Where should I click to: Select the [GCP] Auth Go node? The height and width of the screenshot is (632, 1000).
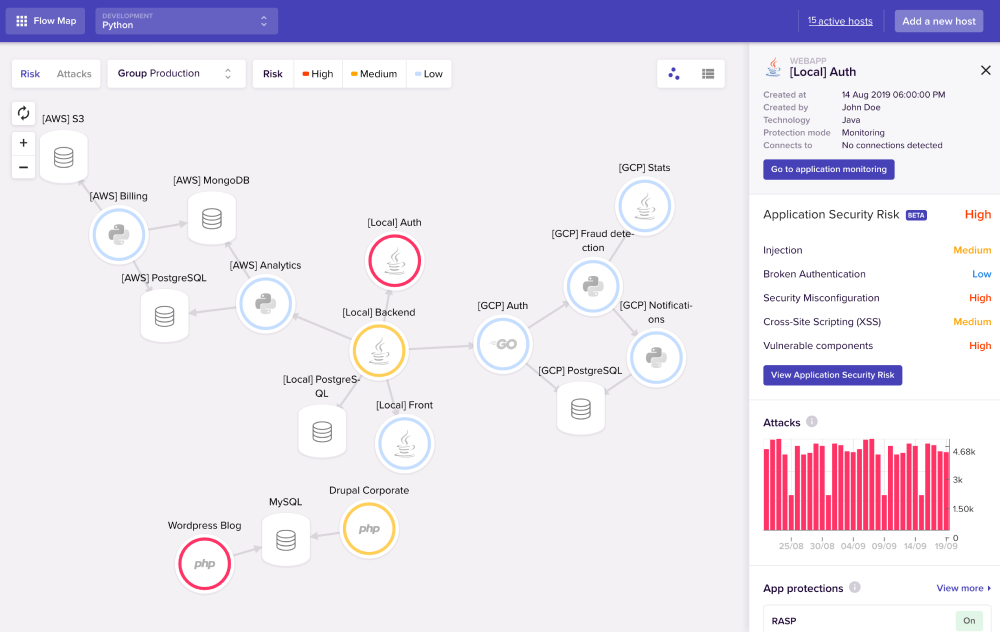pyautogui.click(x=503, y=344)
